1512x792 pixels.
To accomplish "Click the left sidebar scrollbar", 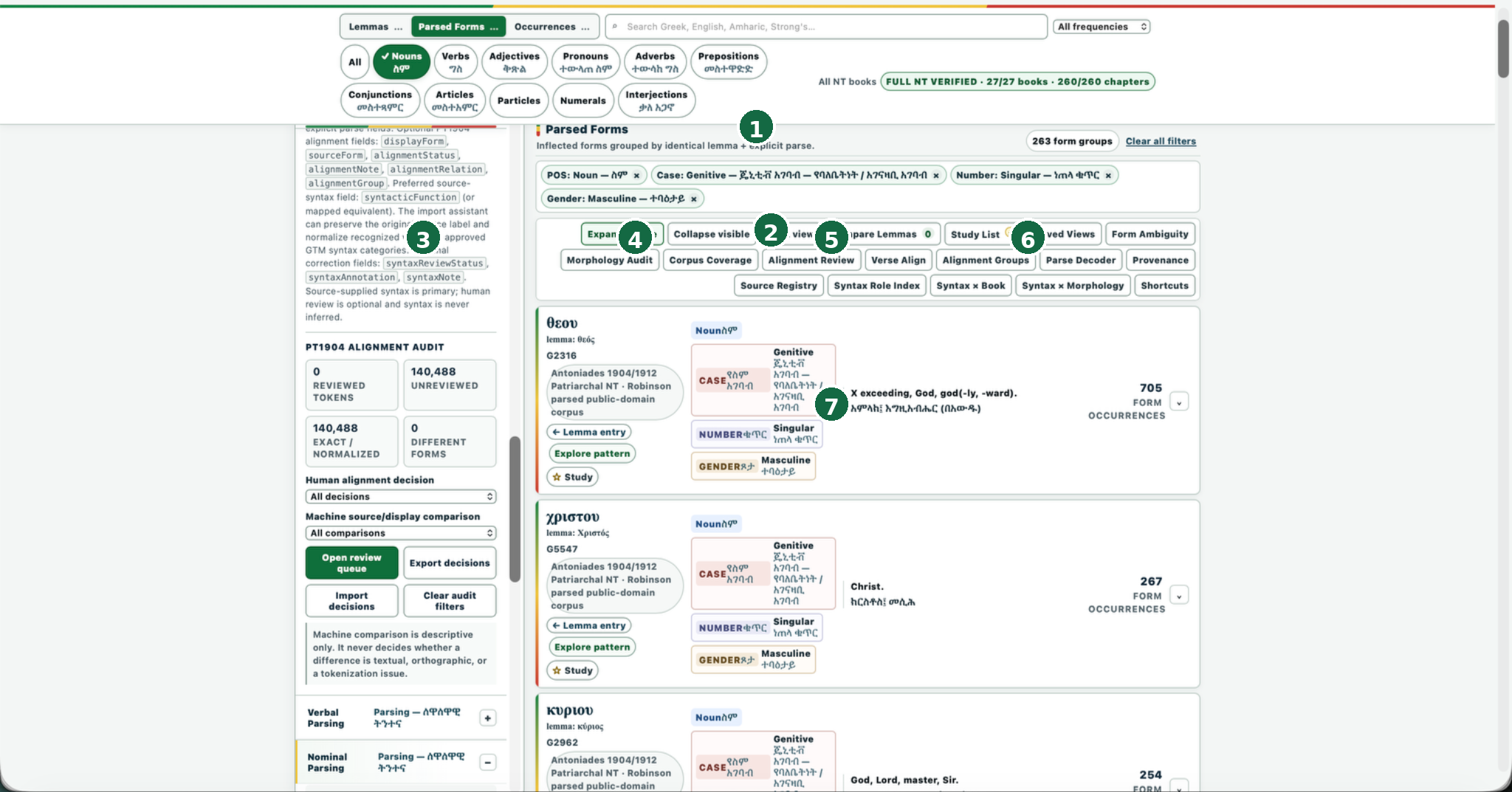I will pos(515,509).
